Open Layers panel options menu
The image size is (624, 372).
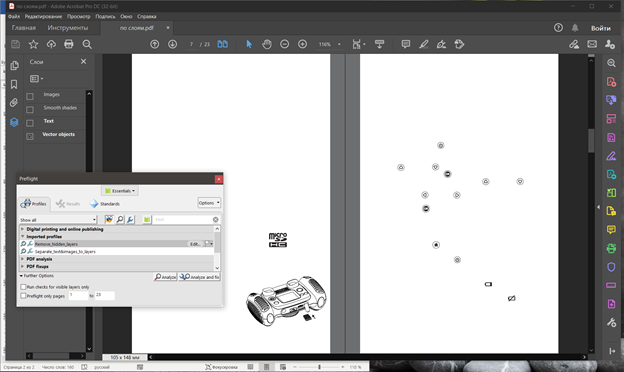click(36, 79)
